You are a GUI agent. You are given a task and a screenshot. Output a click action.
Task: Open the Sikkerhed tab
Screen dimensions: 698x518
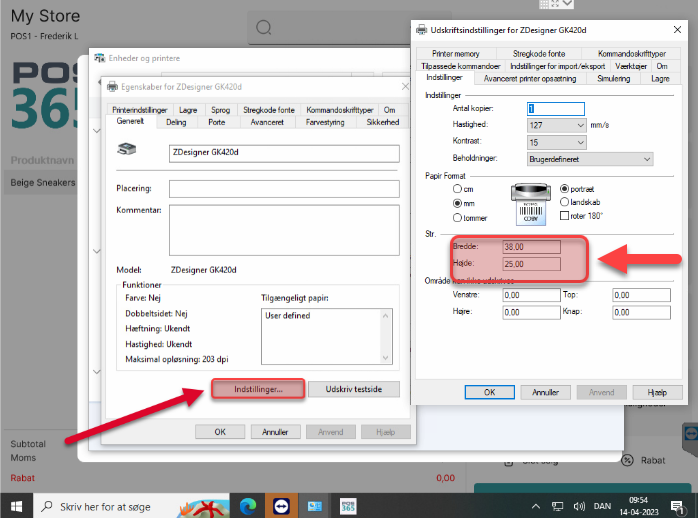pos(382,122)
